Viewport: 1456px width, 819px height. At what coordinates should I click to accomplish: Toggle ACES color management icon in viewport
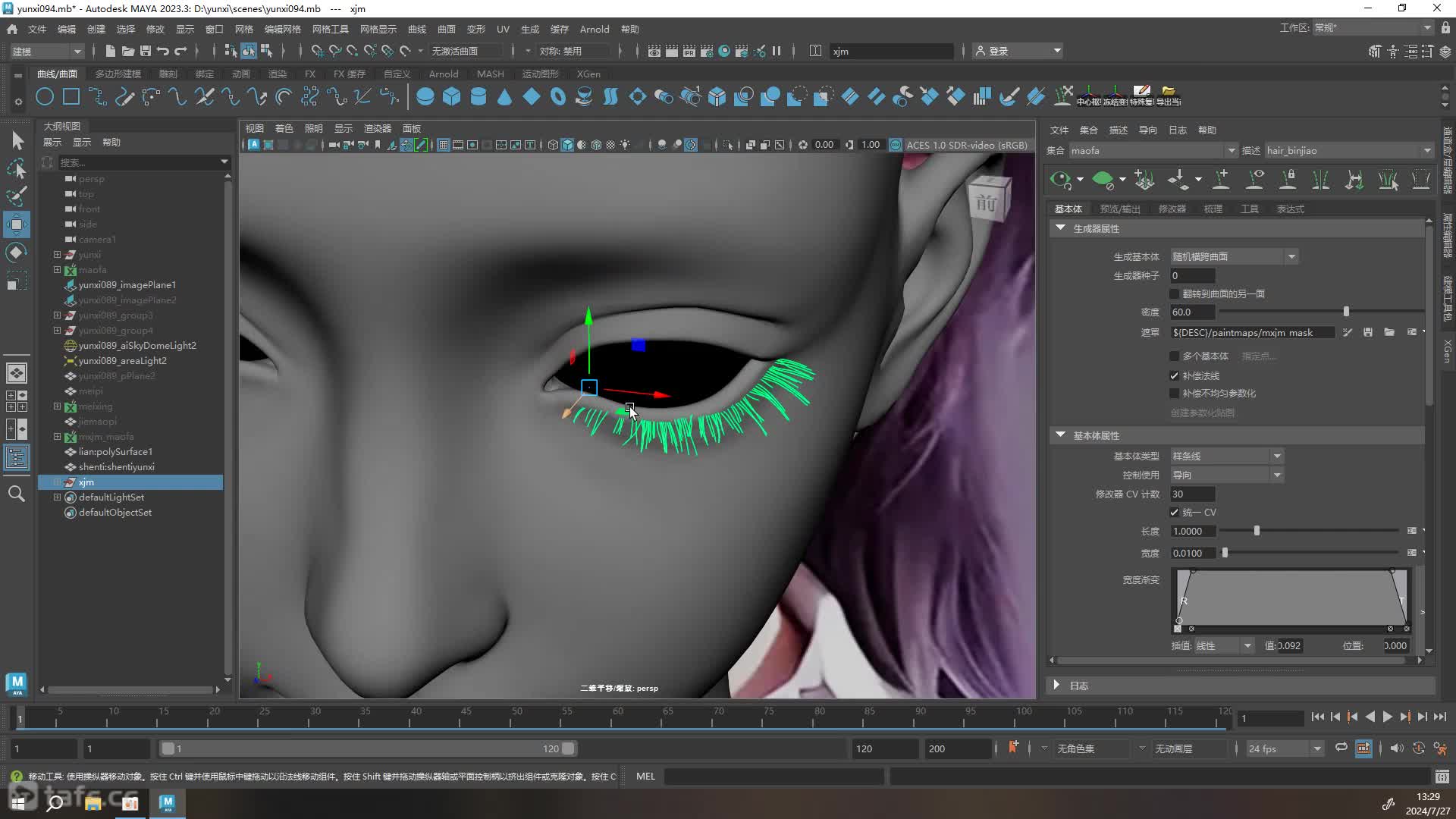tap(896, 145)
